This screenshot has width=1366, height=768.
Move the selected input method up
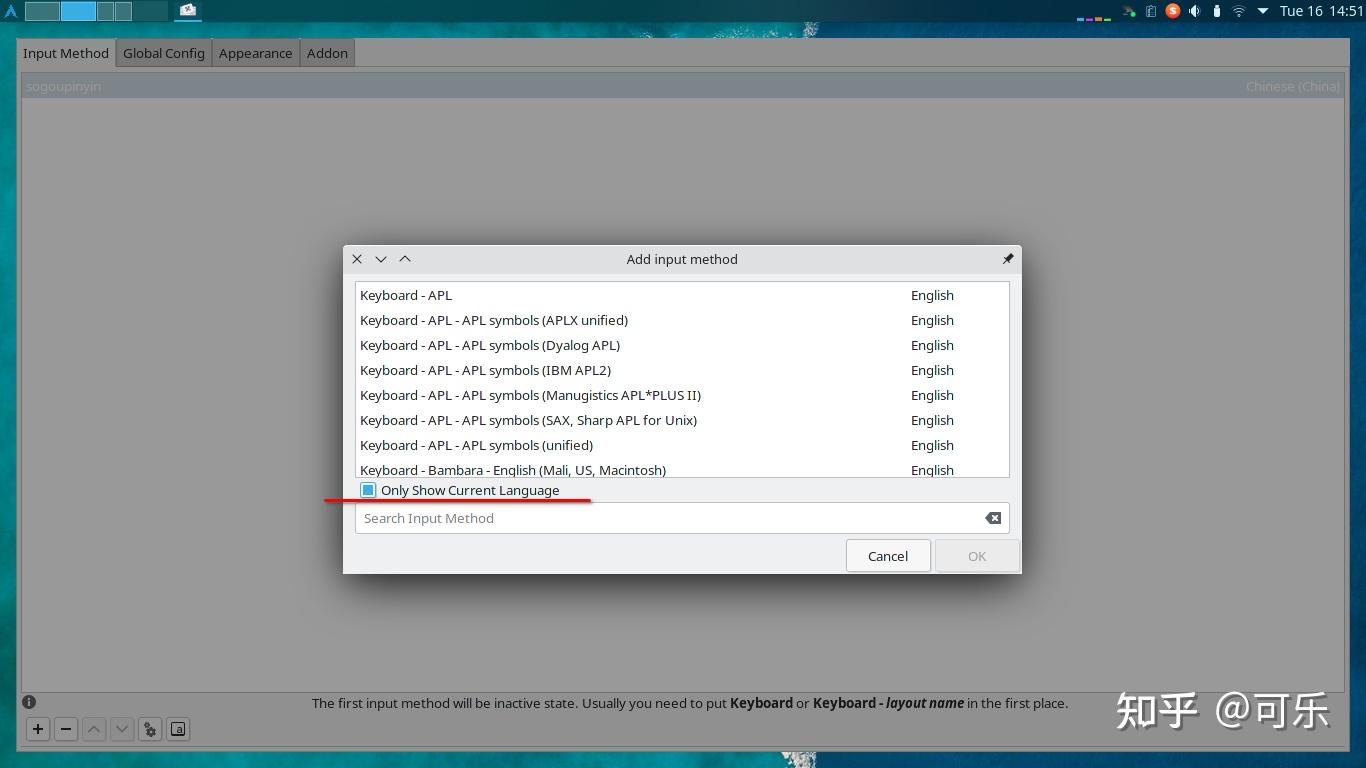tap(94, 729)
